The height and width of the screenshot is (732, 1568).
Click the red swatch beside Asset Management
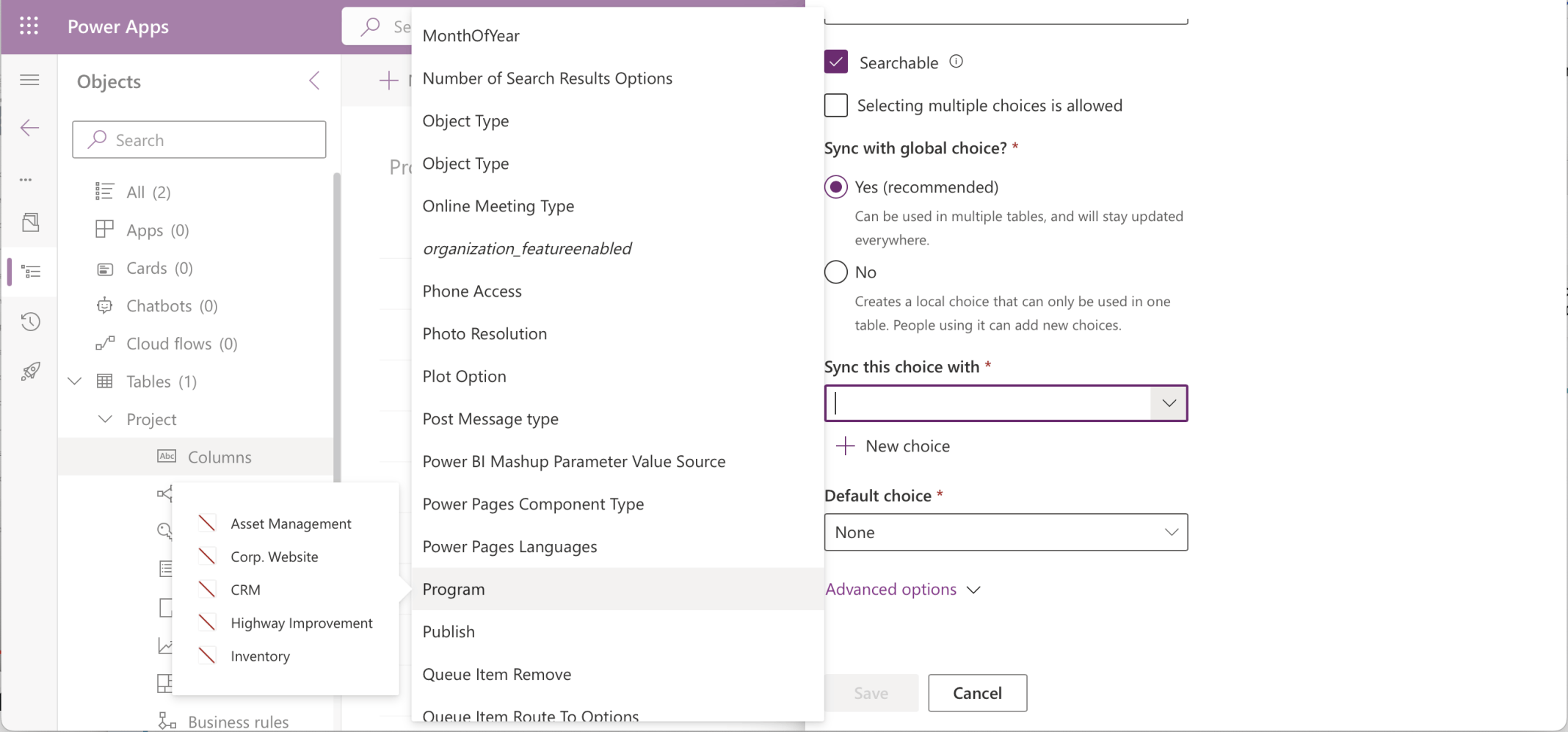tap(207, 523)
